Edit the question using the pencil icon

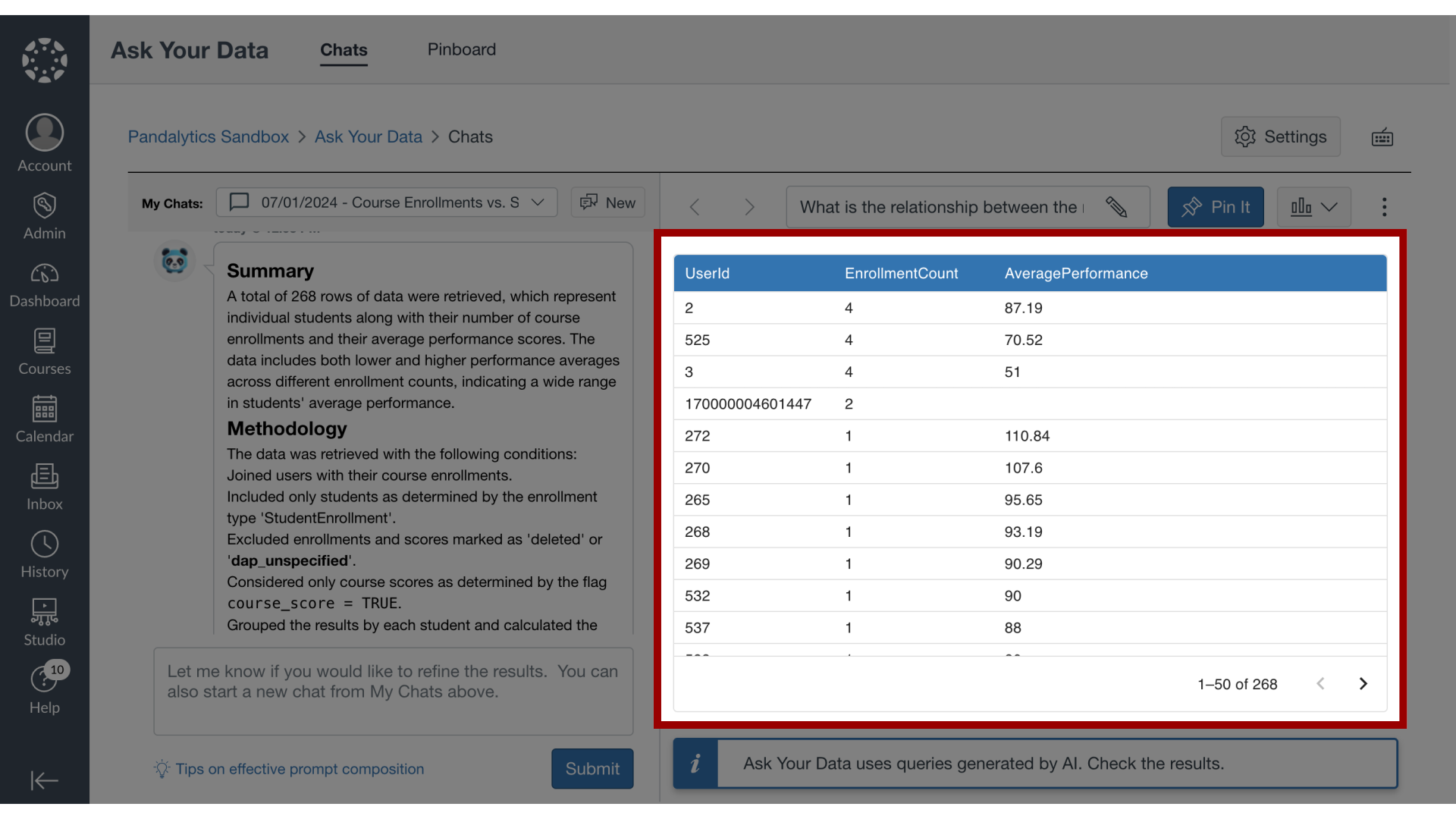click(x=1116, y=206)
